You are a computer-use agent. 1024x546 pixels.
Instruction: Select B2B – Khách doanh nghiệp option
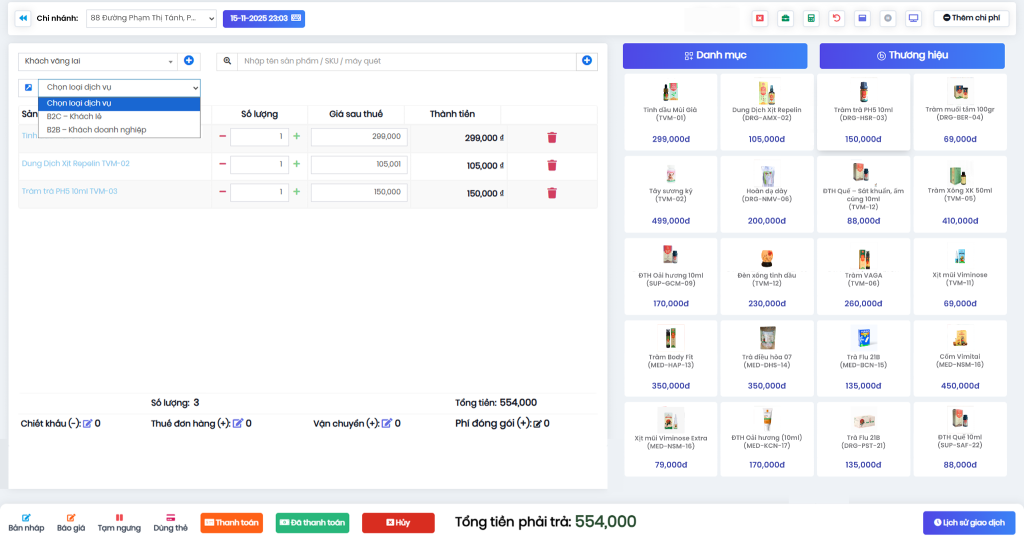click(x=119, y=130)
